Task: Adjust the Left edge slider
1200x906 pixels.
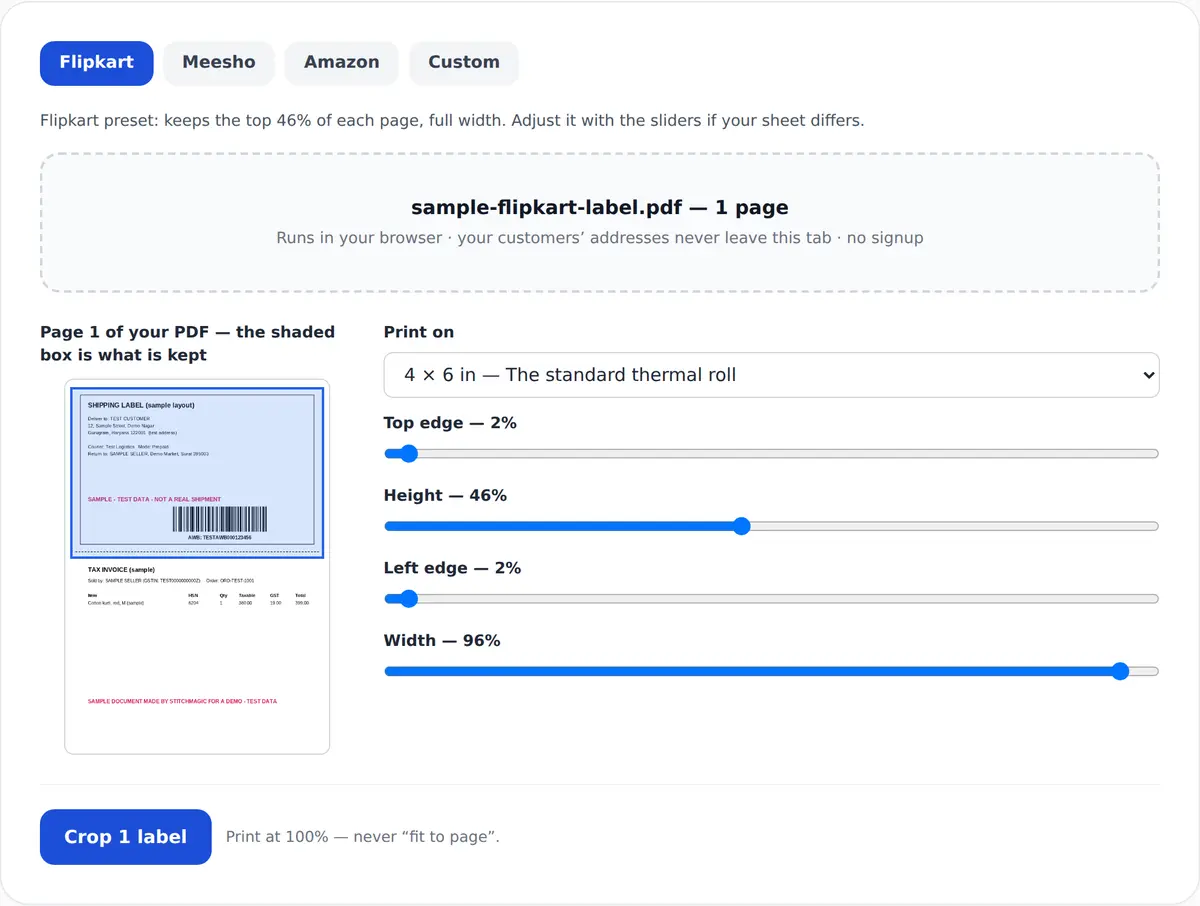Action: (771, 599)
